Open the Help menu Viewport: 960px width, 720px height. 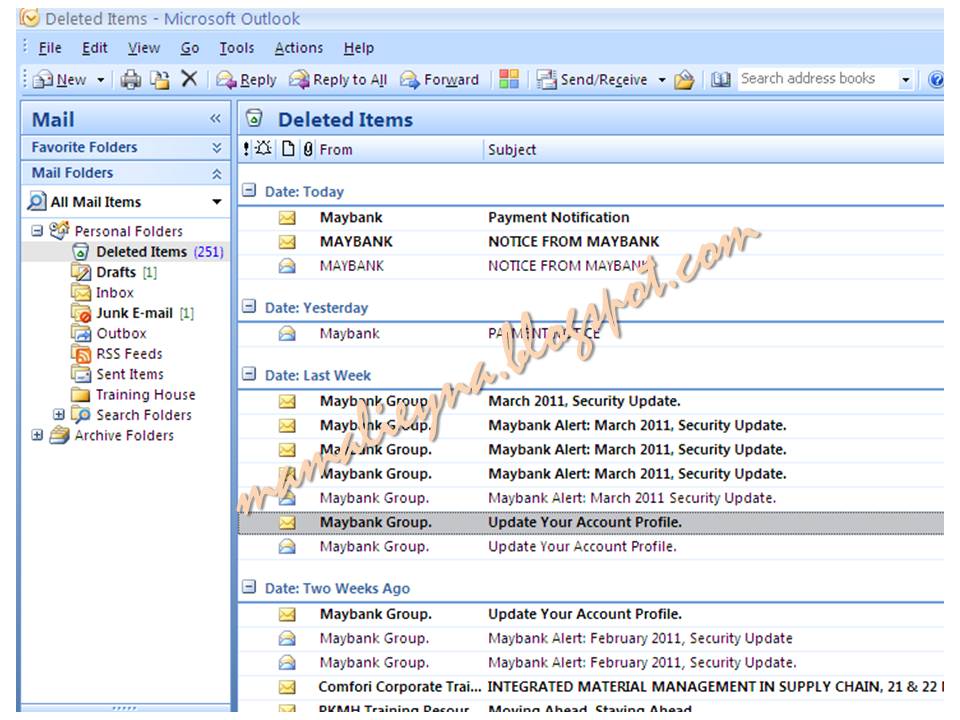(359, 48)
